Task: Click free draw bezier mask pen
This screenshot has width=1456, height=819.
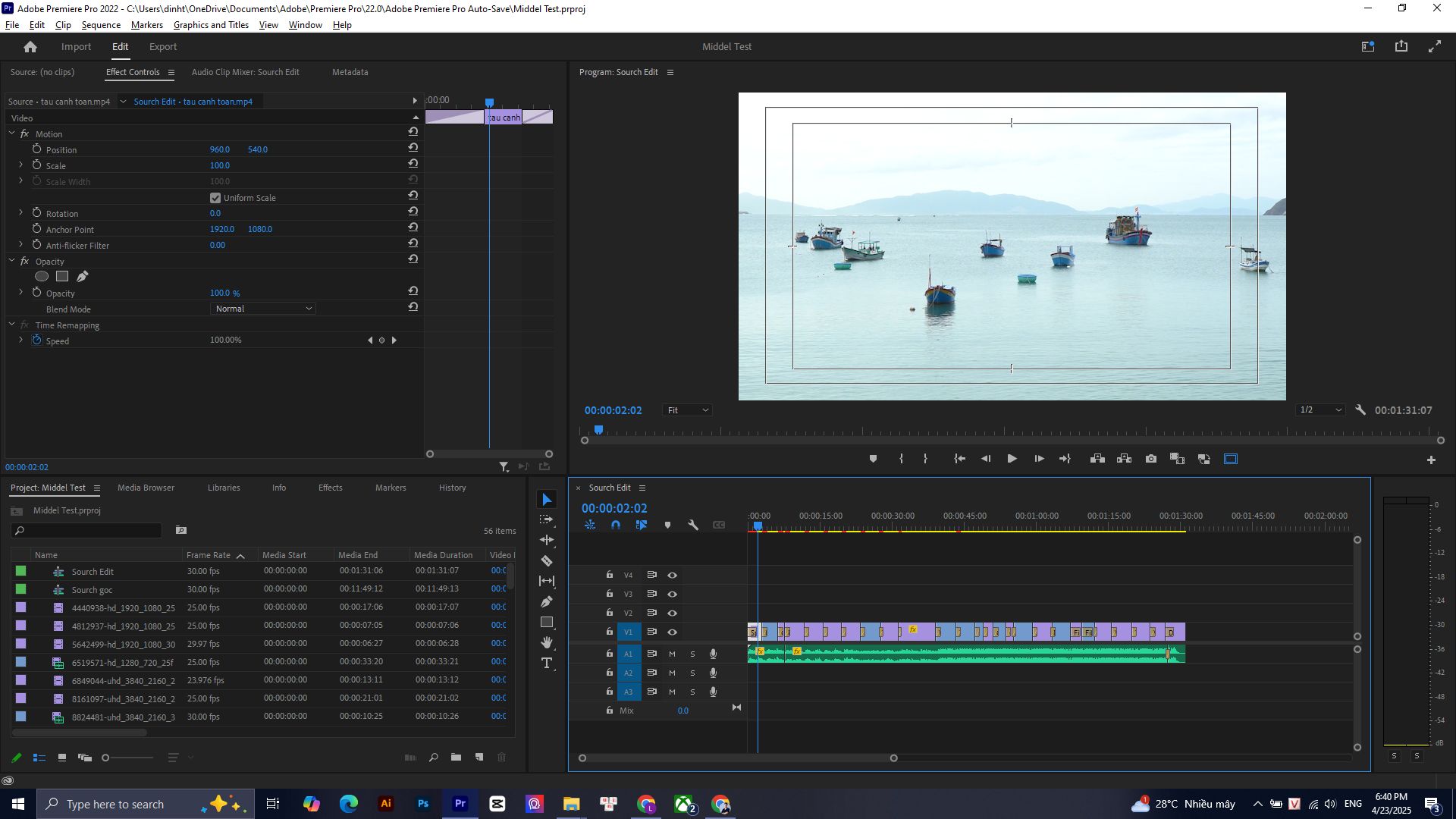Action: (82, 277)
